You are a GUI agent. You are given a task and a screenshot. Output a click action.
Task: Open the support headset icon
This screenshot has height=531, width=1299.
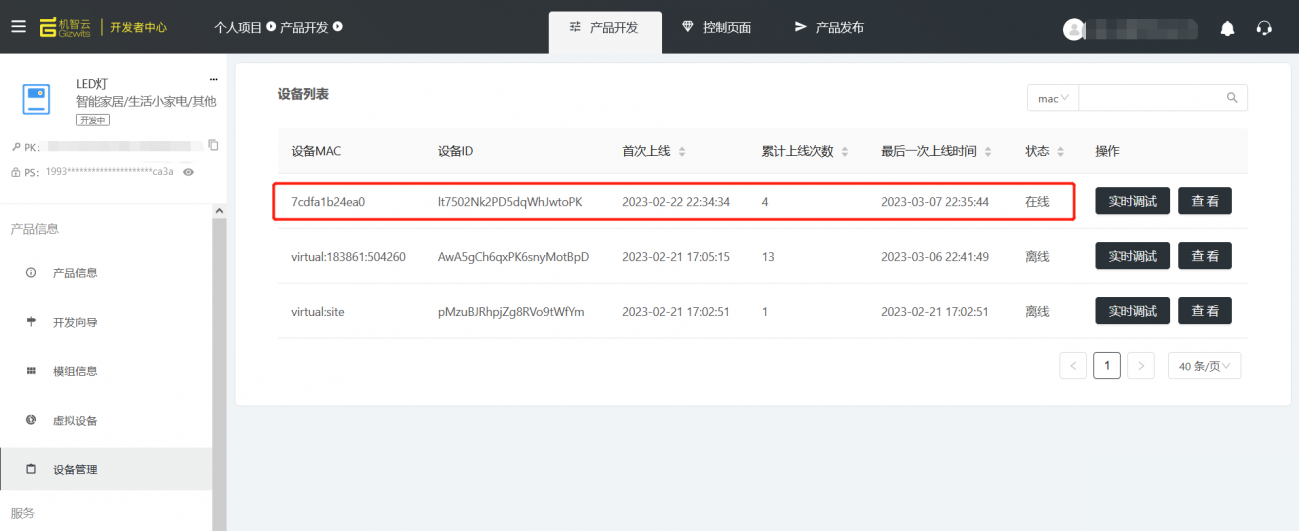pyautogui.click(x=1264, y=28)
